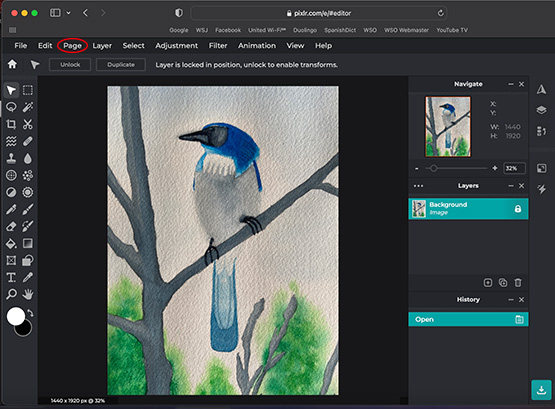Open the Select menu
Image resolution: width=555 pixels, height=409 pixels.
pyautogui.click(x=133, y=46)
